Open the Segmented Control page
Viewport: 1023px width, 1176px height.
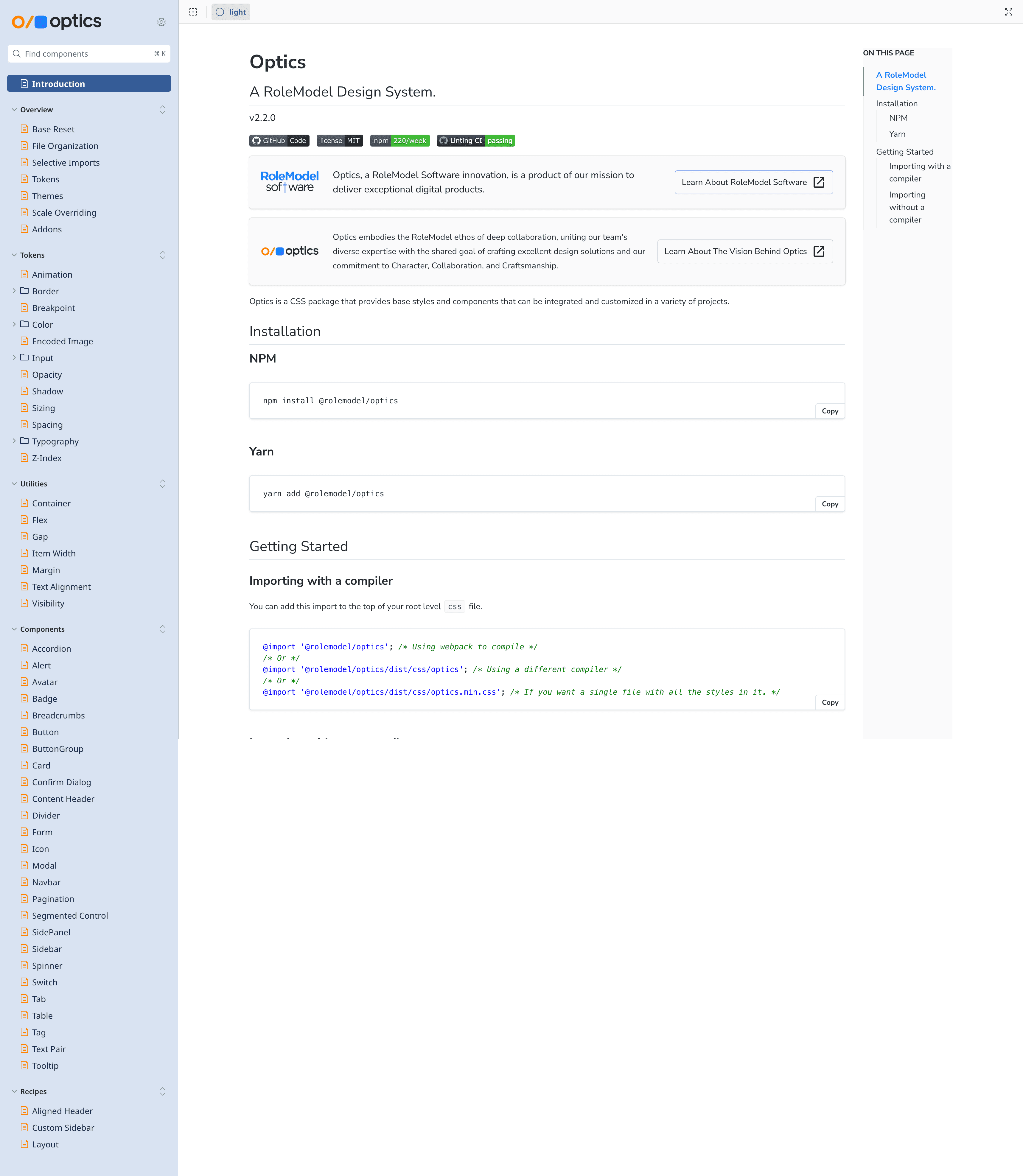70,916
